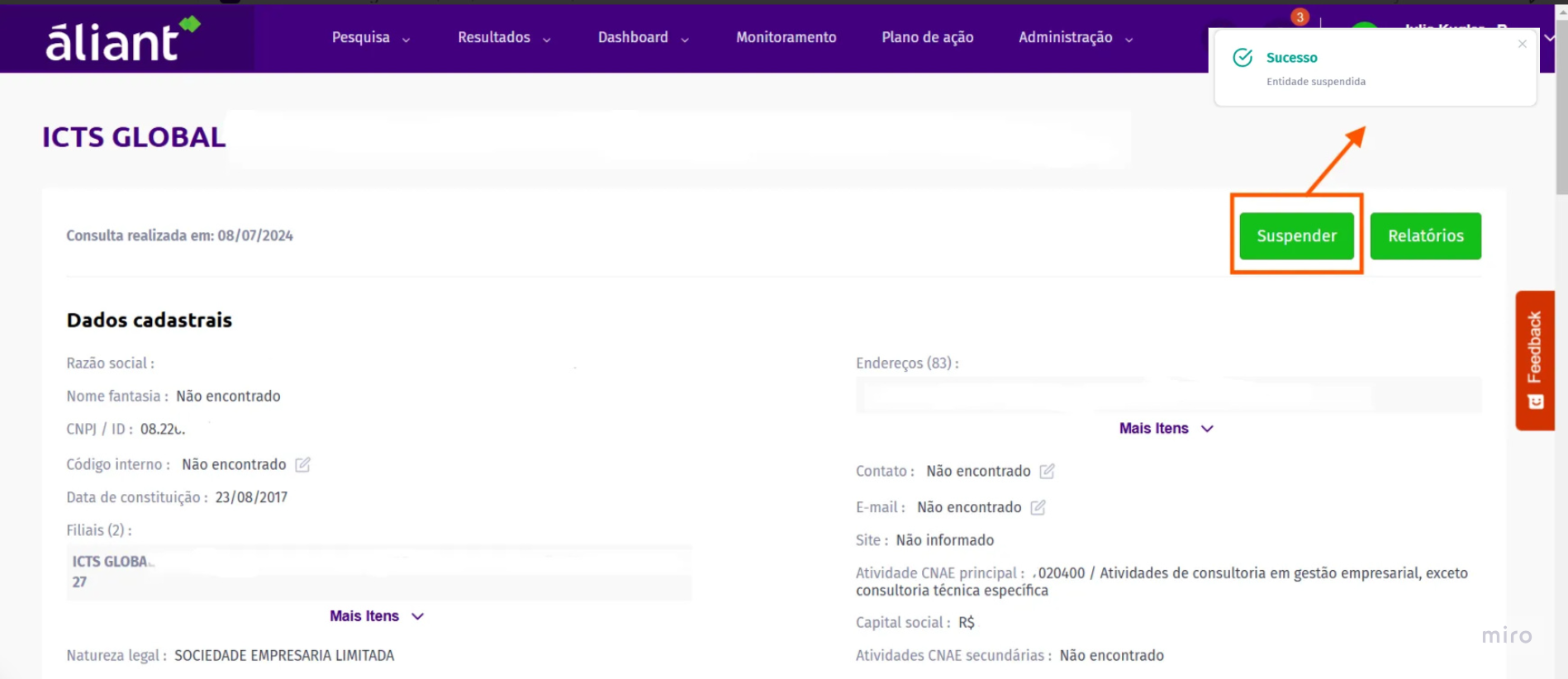The image size is (1568, 679).
Task: Expand Mais Itens under Endereços
Action: [1166, 428]
